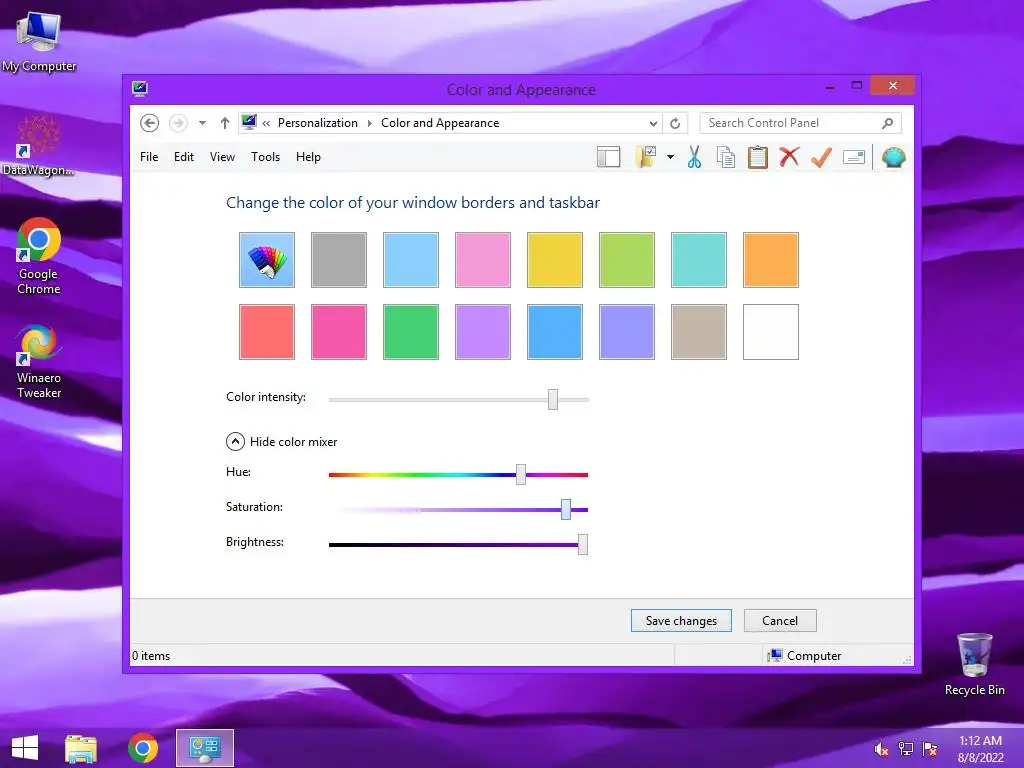
Task: Click the Paste clipboard toolbar icon
Action: coord(758,157)
